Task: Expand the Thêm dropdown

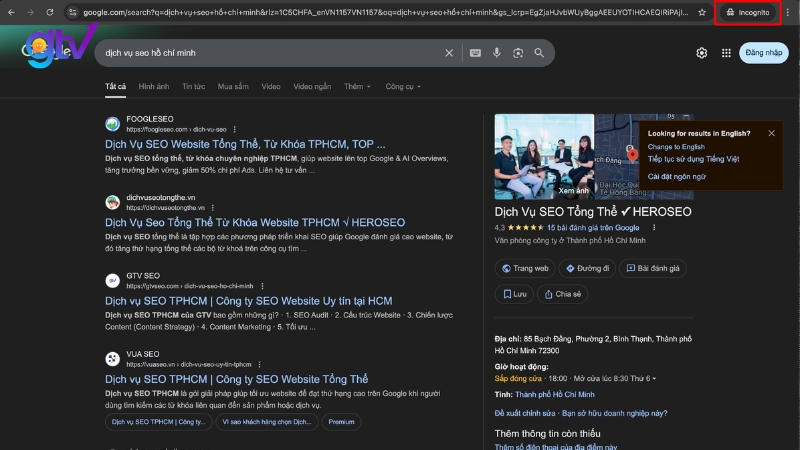Action: 357,87
